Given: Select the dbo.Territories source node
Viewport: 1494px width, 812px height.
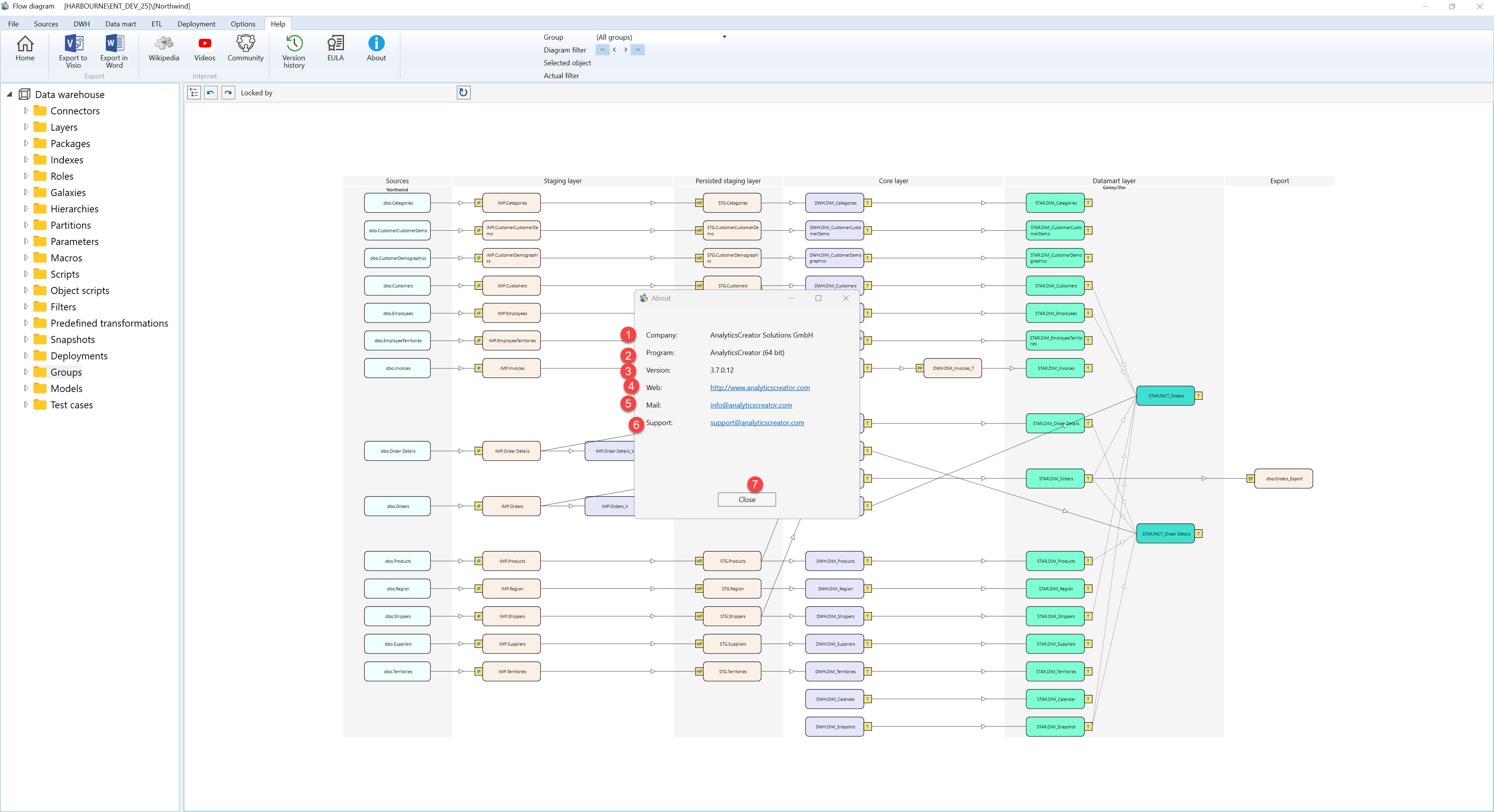Looking at the screenshot, I should click(x=397, y=672).
